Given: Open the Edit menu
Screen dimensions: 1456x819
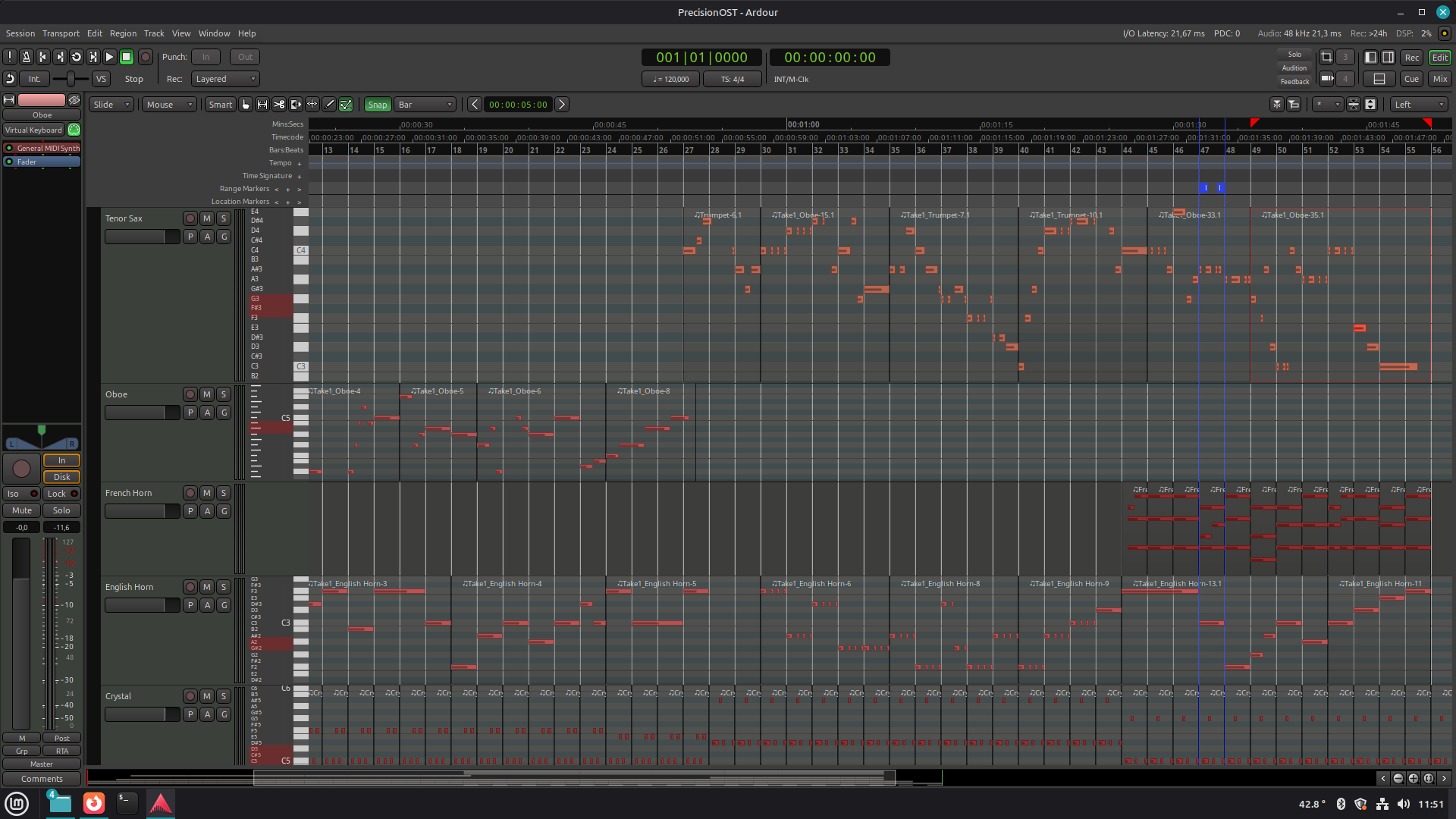Looking at the screenshot, I should coord(95,33).
